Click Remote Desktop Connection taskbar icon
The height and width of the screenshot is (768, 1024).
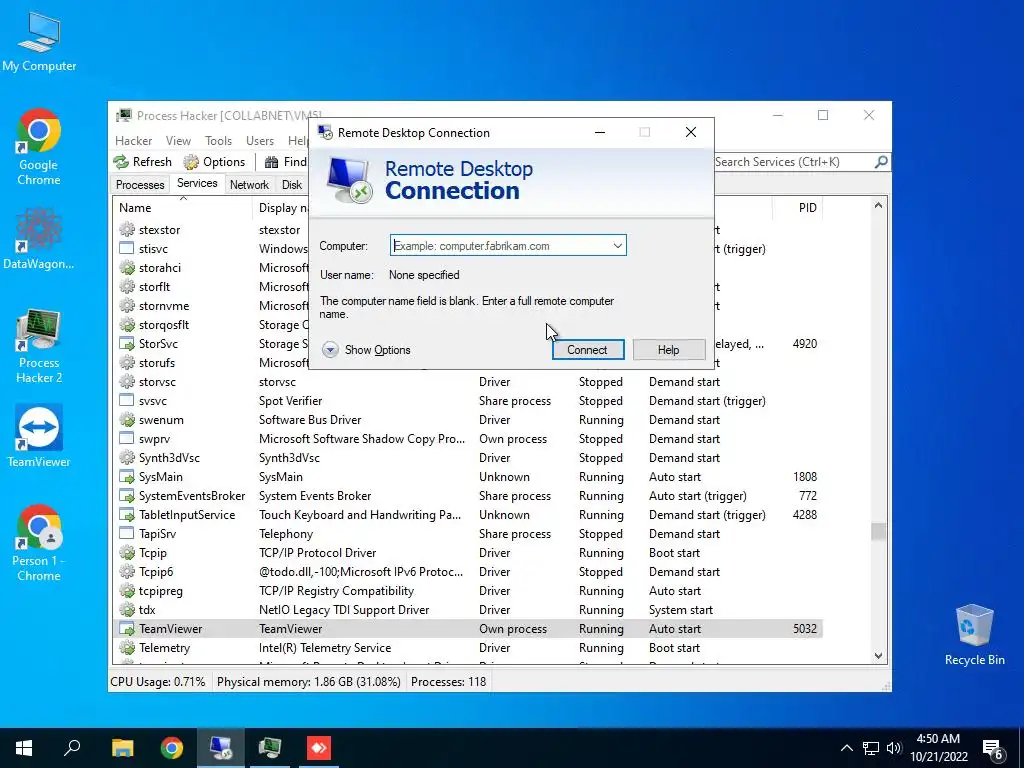[221, 748]
